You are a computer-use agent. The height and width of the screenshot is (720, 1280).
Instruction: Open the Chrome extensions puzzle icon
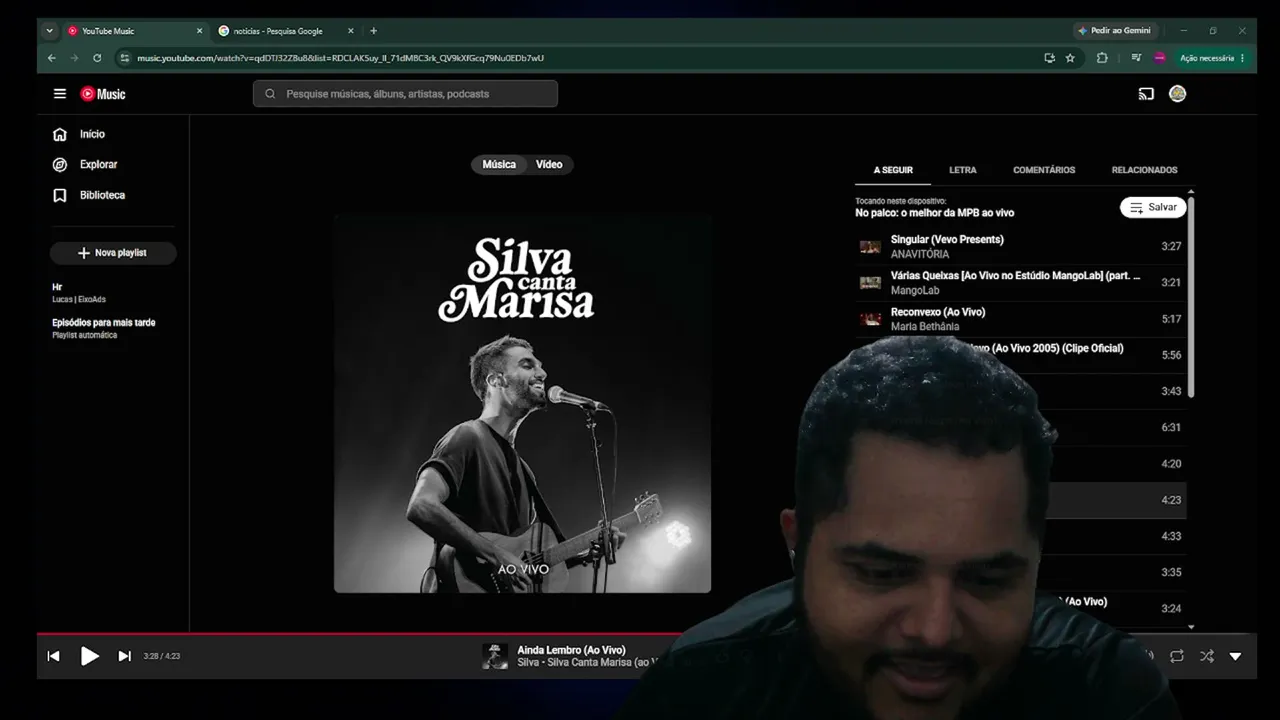1102,58
